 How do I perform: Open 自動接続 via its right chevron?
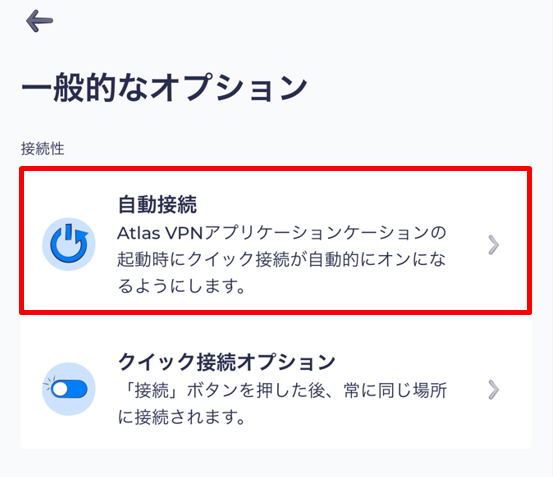click(493, 245)
